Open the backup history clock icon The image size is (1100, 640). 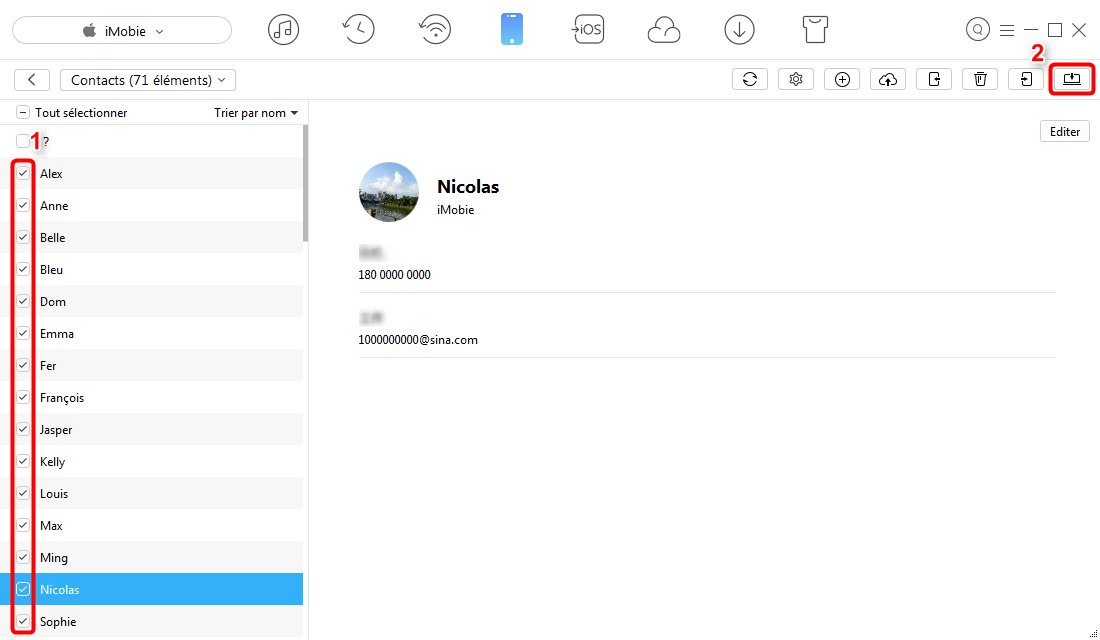(358, 29)
